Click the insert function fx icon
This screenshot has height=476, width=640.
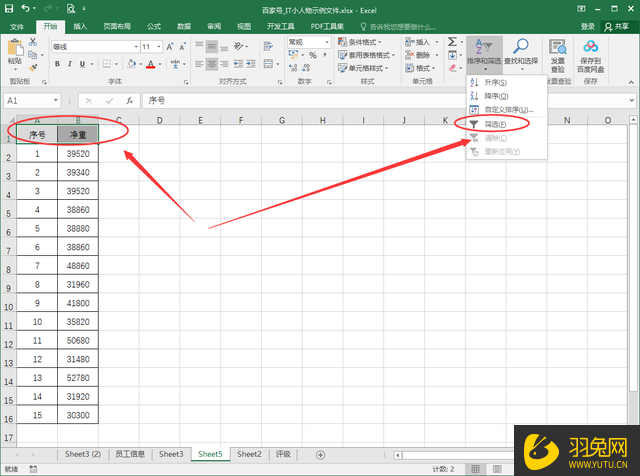tap(129, 100)
